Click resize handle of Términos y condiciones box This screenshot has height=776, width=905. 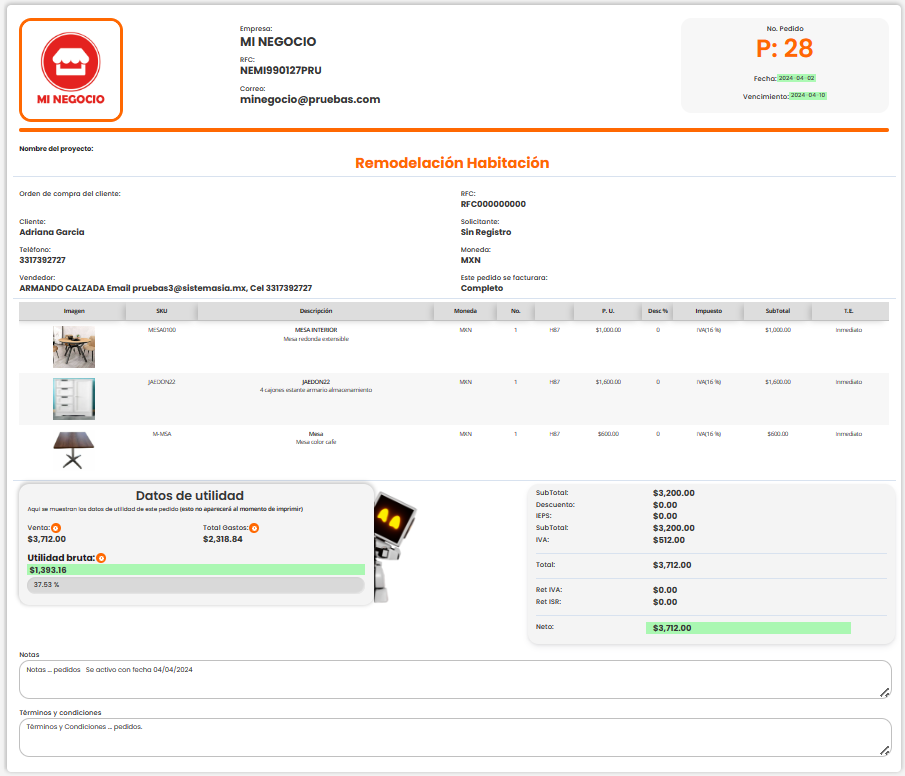[885, 750]
